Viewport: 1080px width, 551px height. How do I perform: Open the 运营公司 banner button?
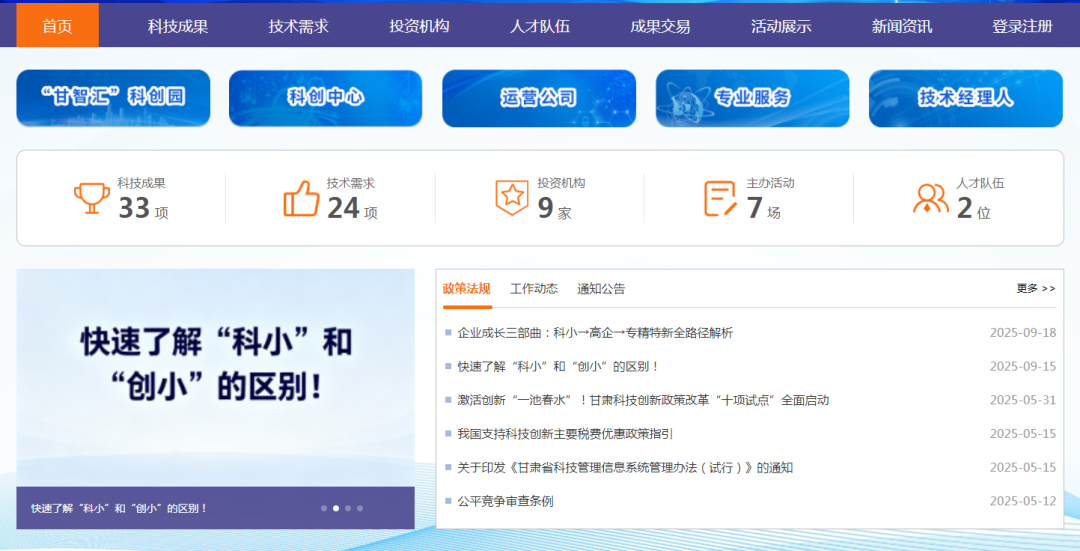coord(539,98)
